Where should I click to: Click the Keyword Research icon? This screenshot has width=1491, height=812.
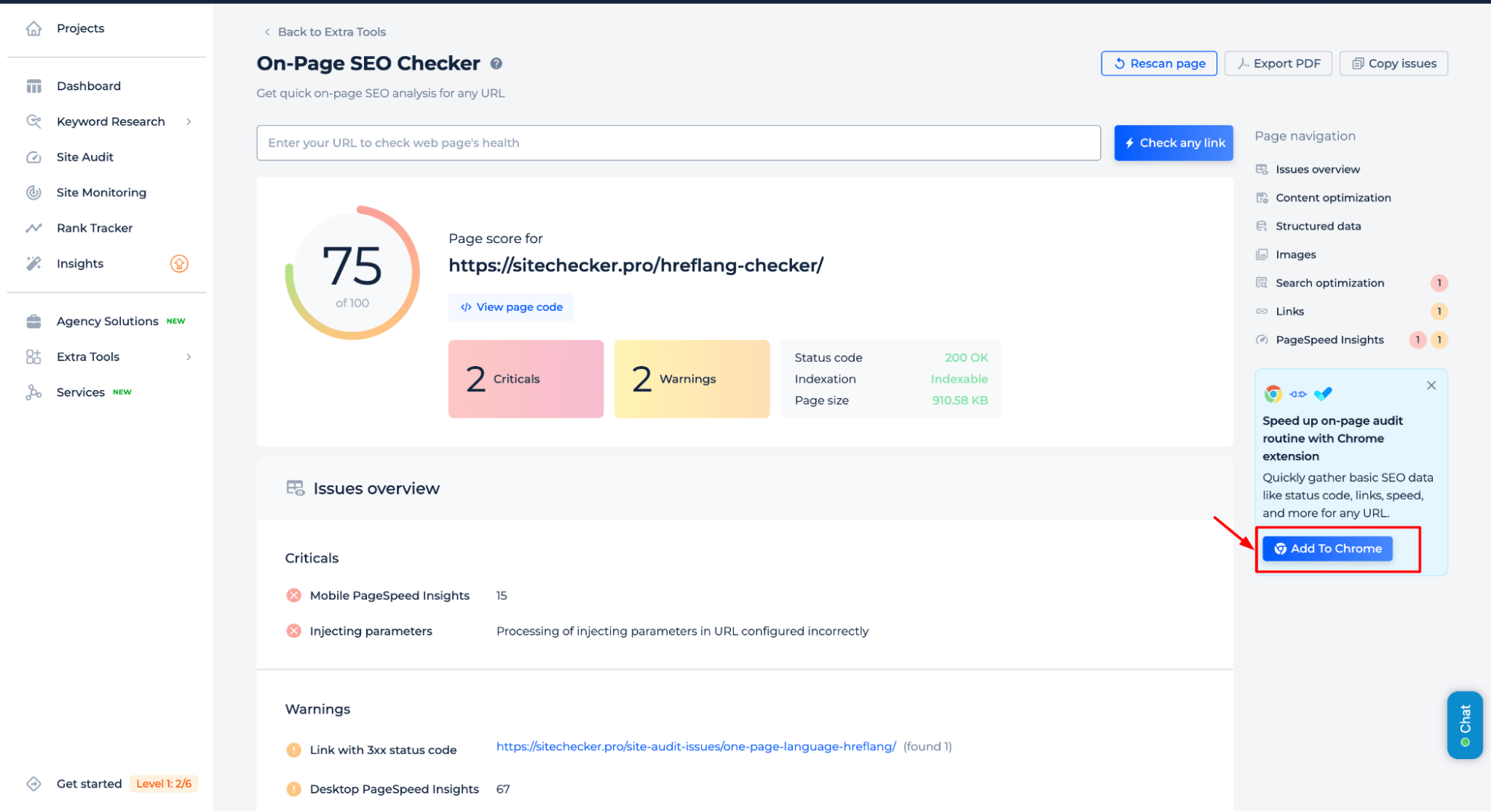[34, 122]
